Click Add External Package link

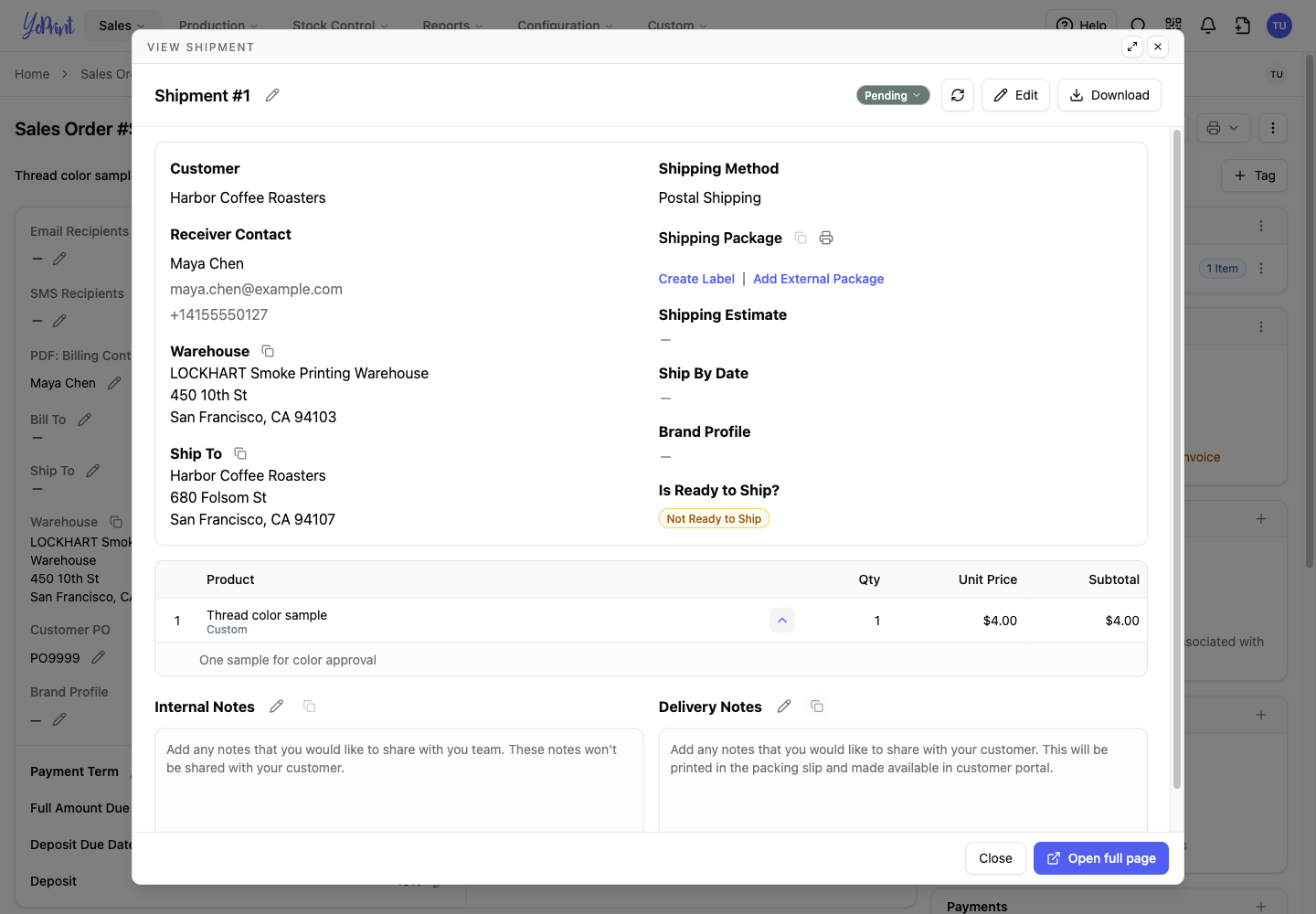pos(819,279)
